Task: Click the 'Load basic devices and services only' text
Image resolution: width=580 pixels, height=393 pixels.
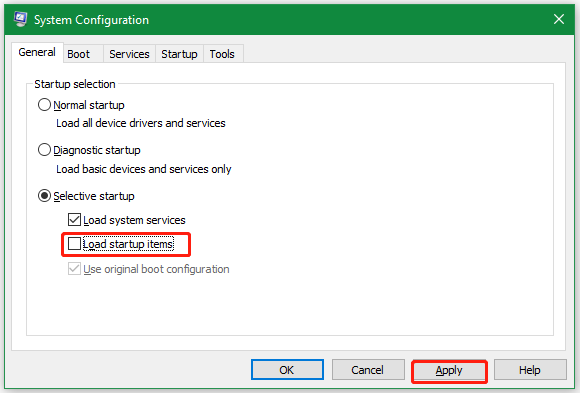Action: (x=144, y=169)
